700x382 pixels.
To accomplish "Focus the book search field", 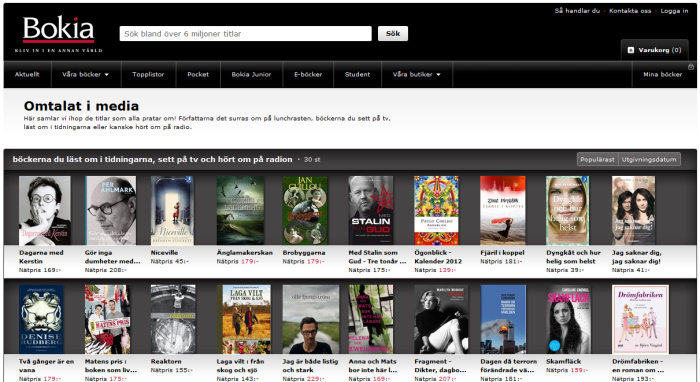I will pyautogui.click(x=246, y=33).
